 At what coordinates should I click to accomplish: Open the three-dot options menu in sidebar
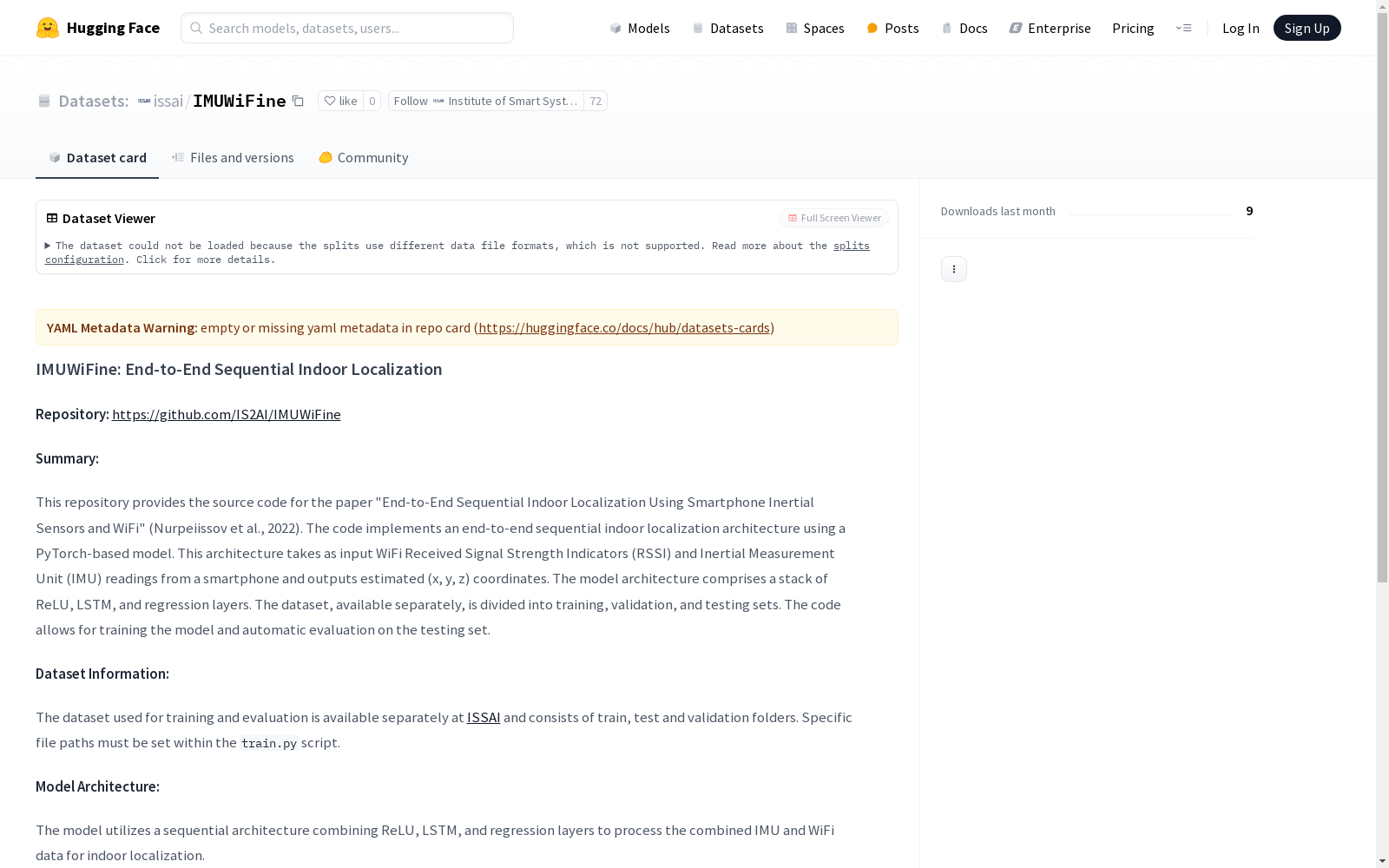click(954, 269)
